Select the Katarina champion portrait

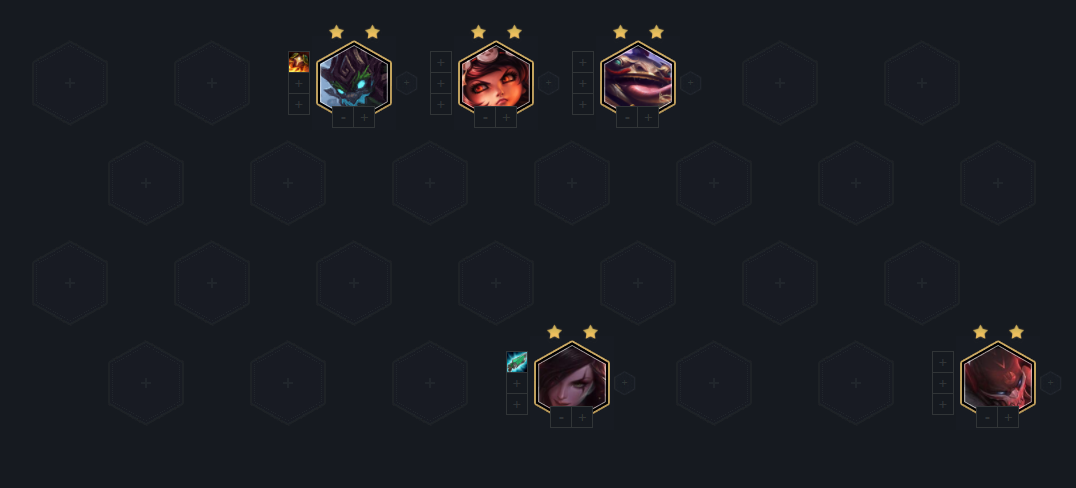coord(572,379)
